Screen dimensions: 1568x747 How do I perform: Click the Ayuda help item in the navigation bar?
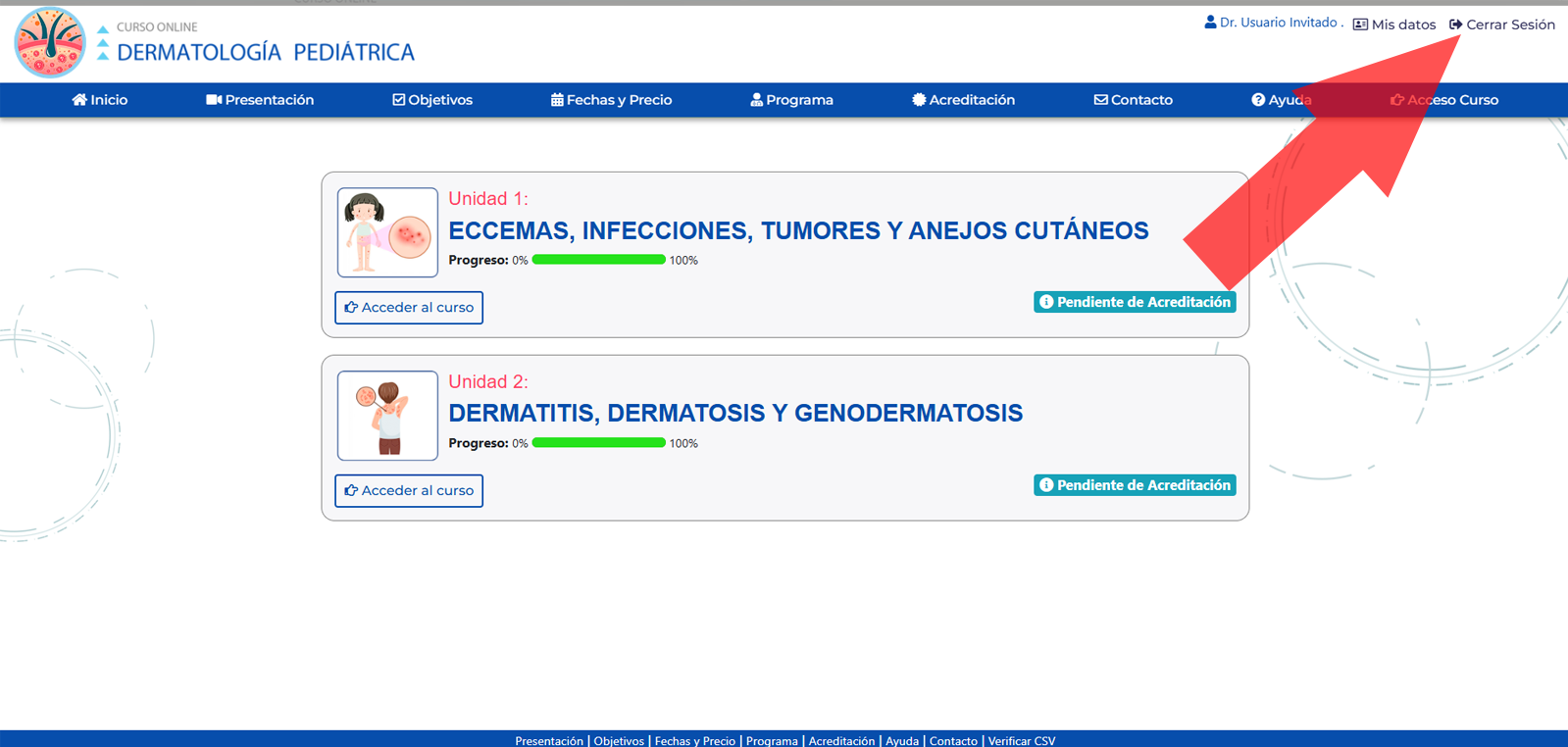(1281, 100)
